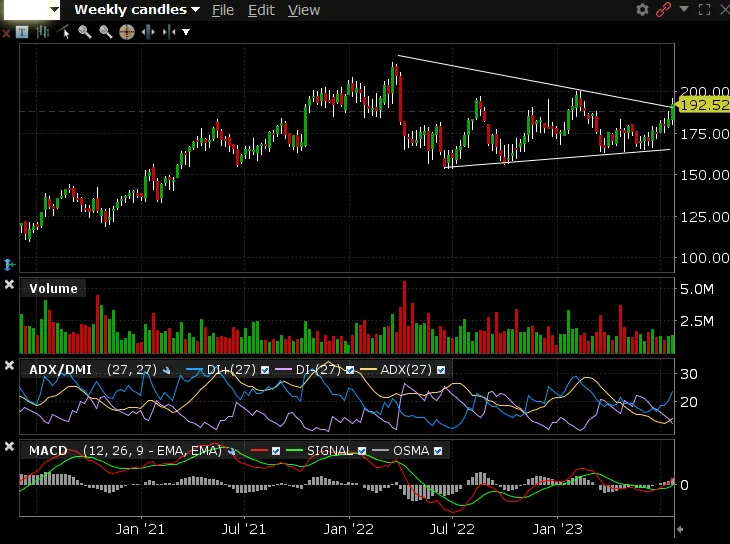
Task: Click the gray OSMA color swatch
Action: click(x=380, y=450)
